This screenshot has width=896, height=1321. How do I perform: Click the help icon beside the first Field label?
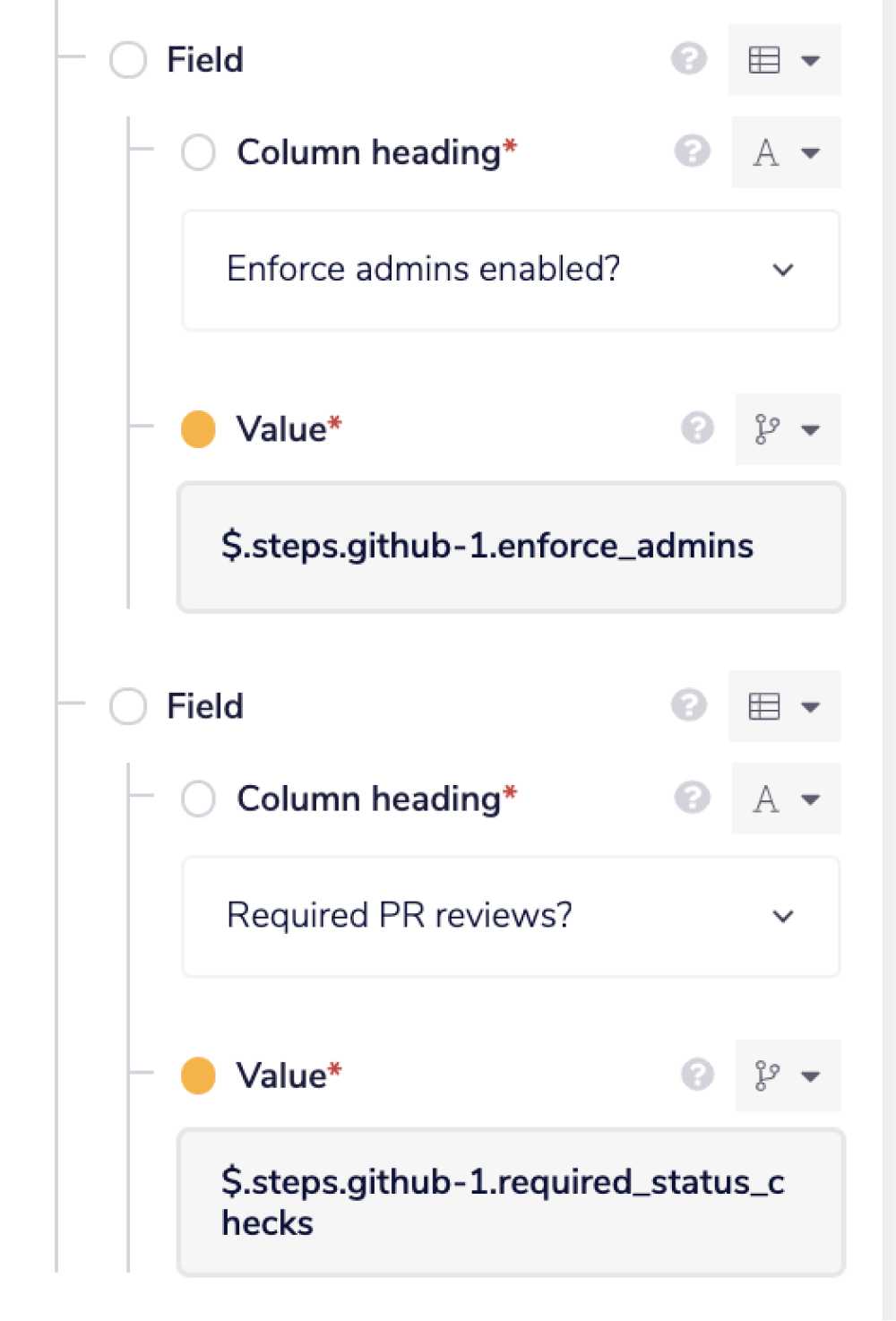pyautogui.click(x=688, y=60)
